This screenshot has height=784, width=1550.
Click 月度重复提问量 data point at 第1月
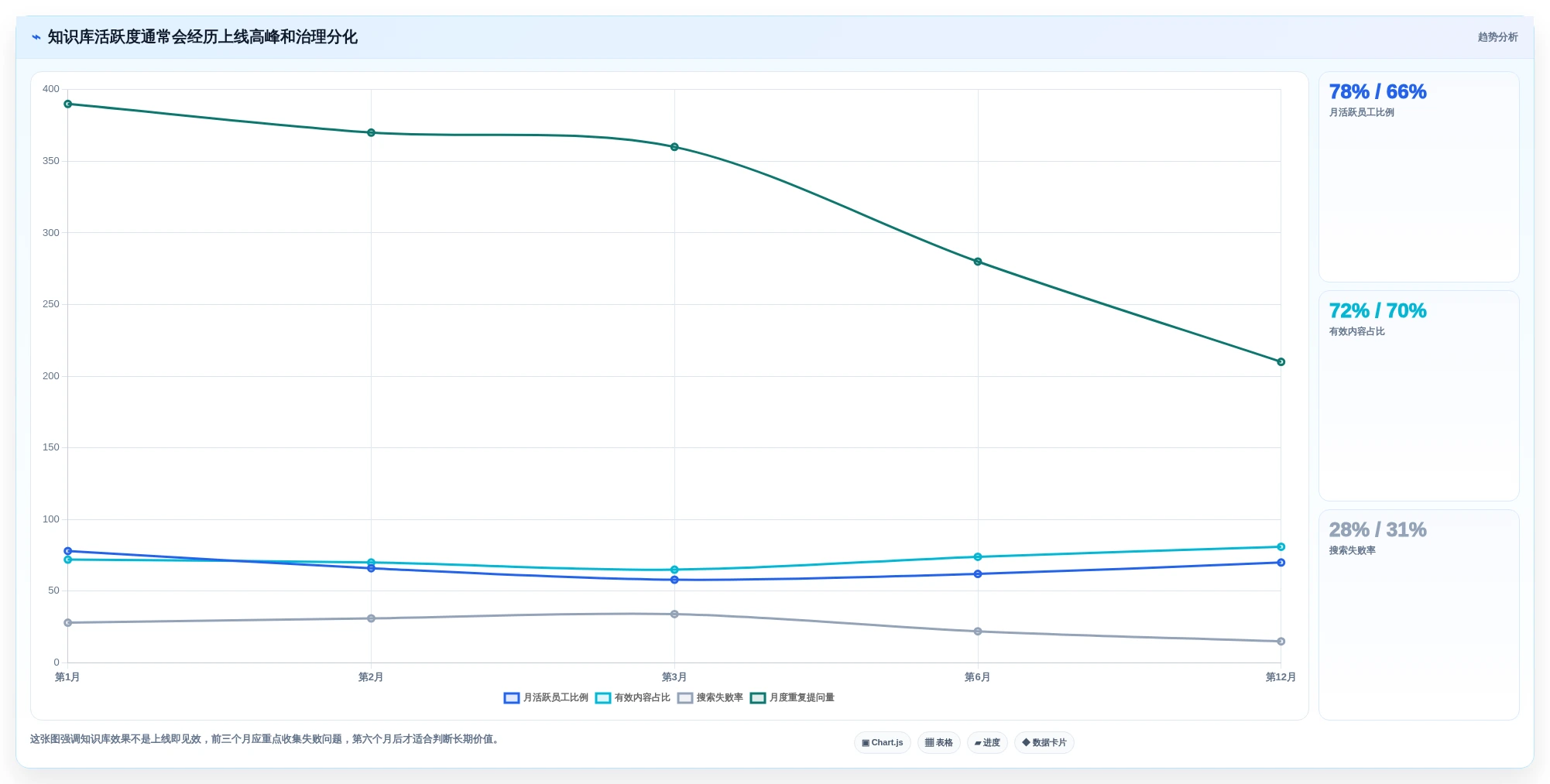(68, 104)
